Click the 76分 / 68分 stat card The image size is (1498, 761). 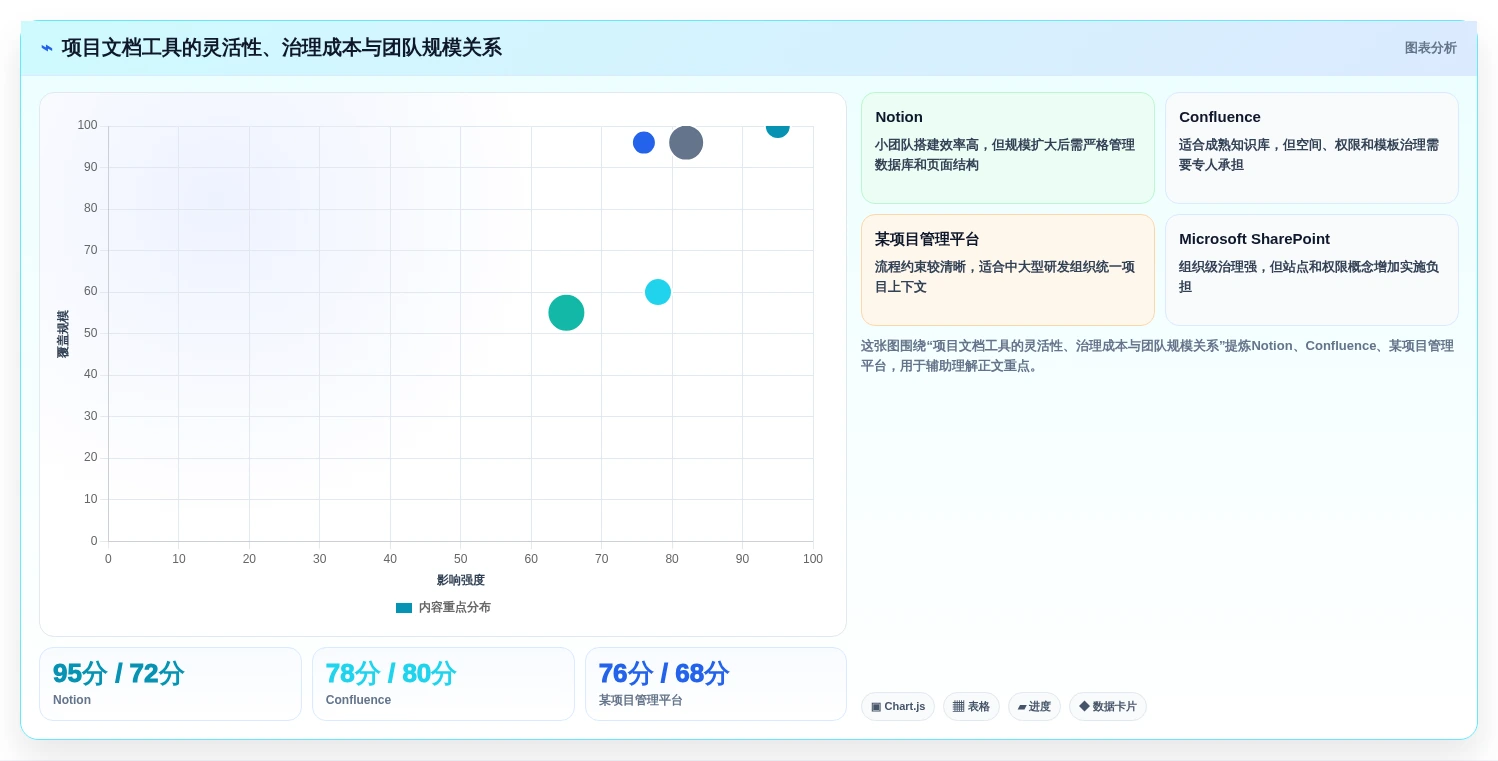pyautogui.click(x=716, y=684)
